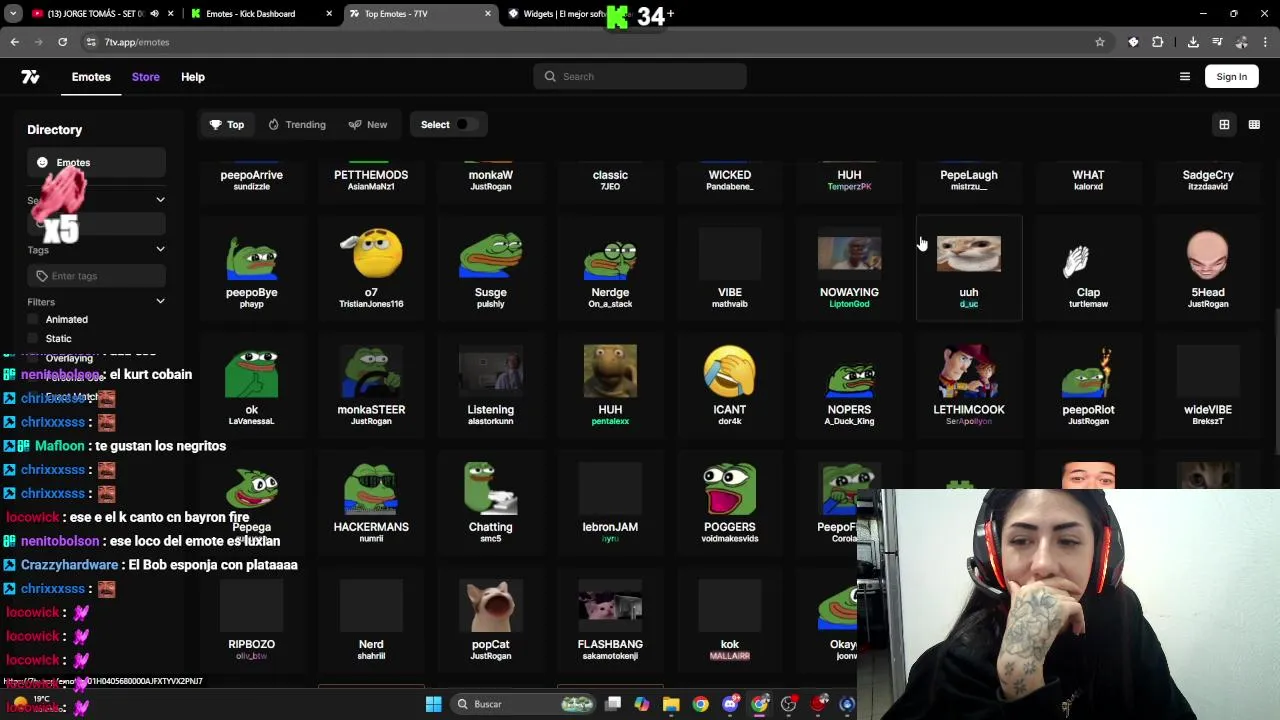Switch to the compact grid view icon
Viewport: 1280px width, 720px height.
[x=1254, y=125]
